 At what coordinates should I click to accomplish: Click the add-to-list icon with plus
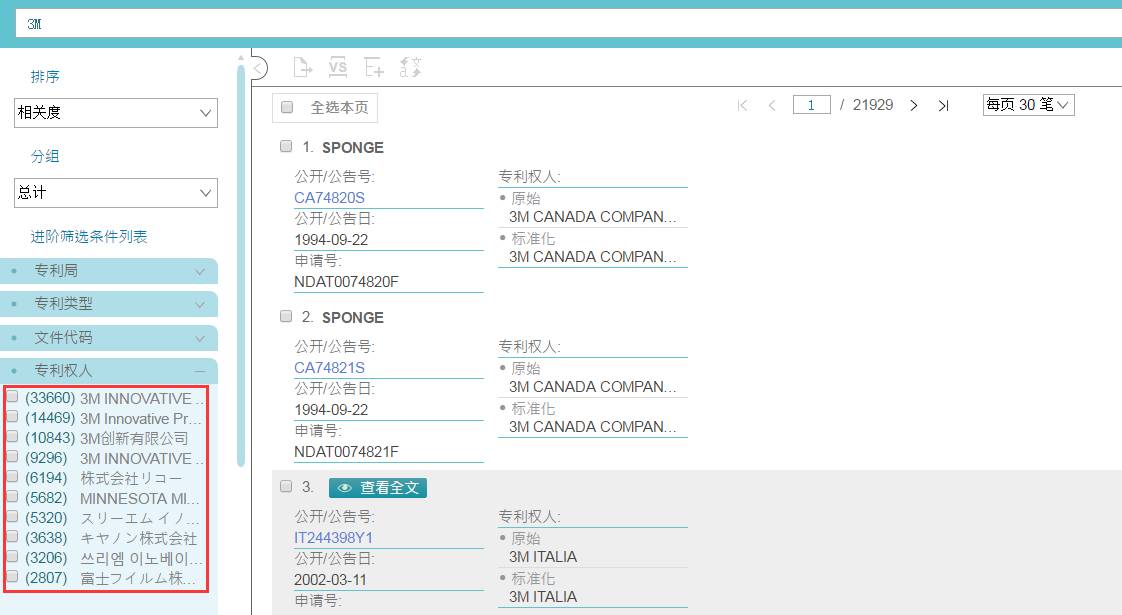click(x=374, y=67)
